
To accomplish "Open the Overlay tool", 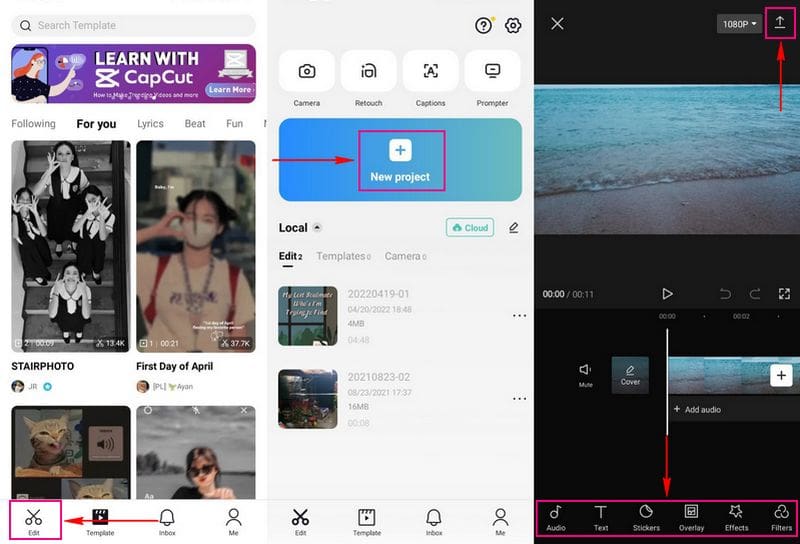I will click(691, 518).
